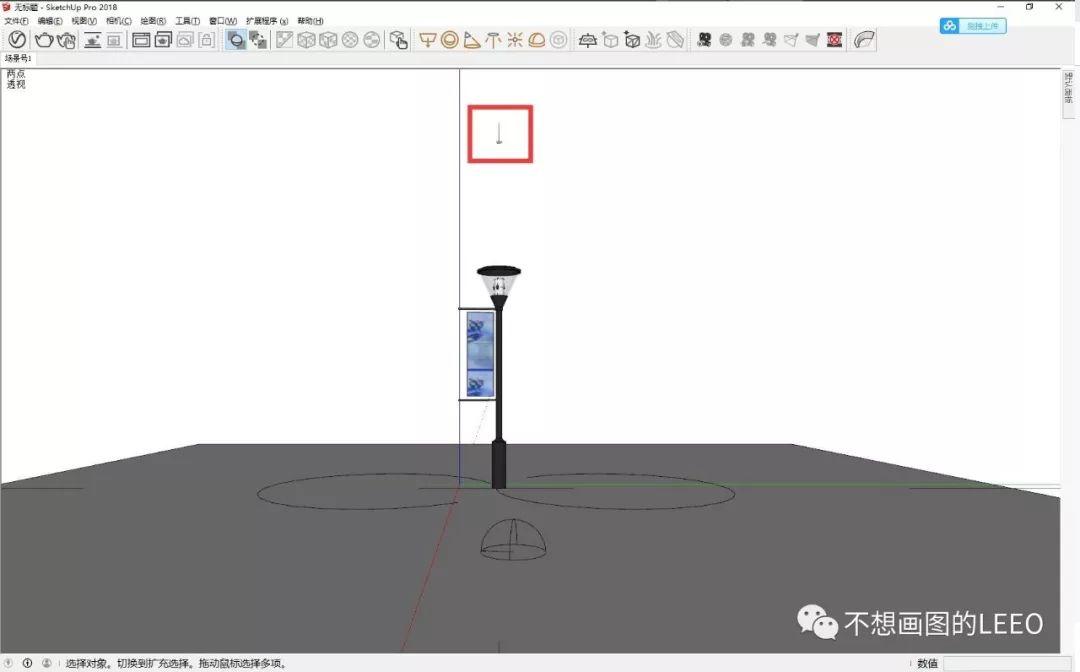
Task: Click the checkered squares toolbar icon
Action: pos(258,40)
